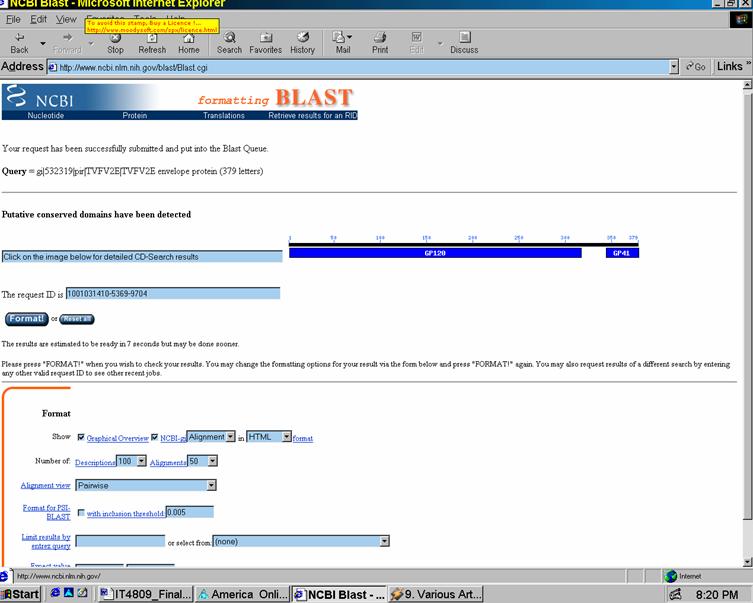Viewport: 753px width, 603px height.
Task: Open the Graphical Overview link
Action: click(118, 438)
